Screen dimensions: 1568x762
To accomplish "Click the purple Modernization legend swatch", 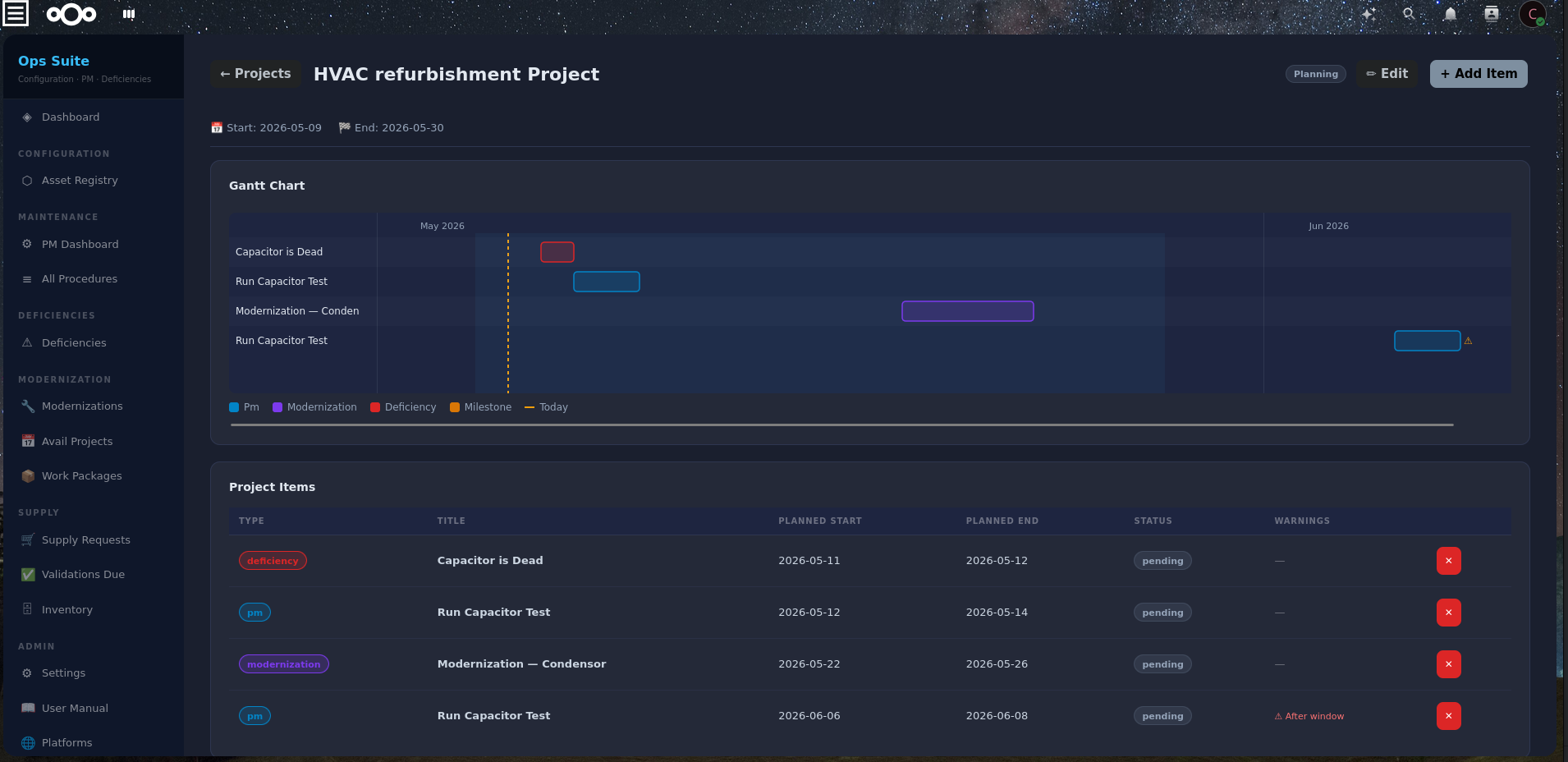I will [x=277, y=407].
